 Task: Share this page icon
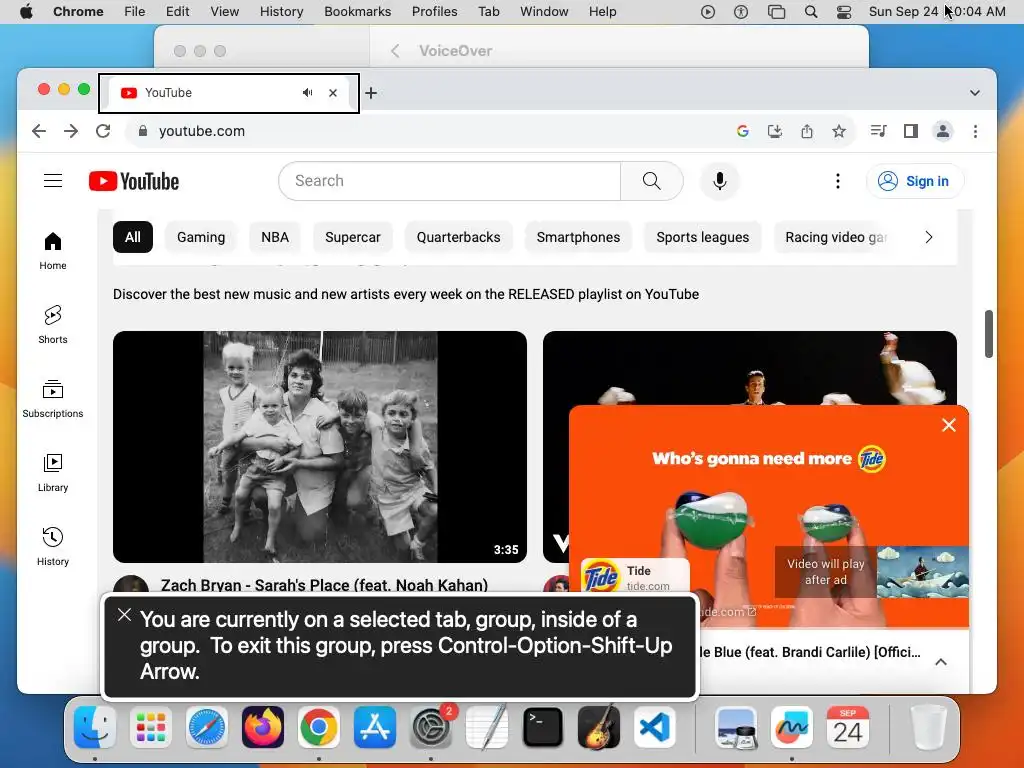[x=807, y=131]
